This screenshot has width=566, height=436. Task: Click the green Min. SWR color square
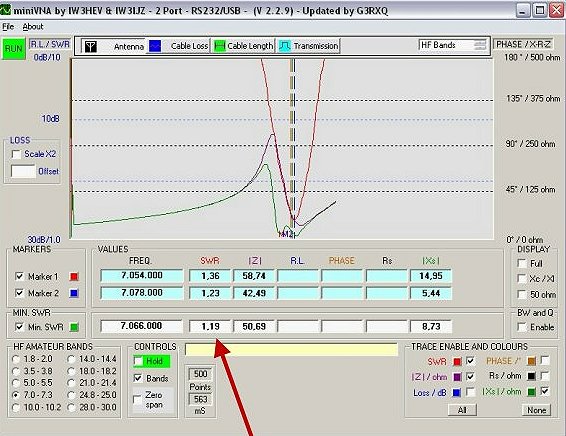[x=74, y=327]
